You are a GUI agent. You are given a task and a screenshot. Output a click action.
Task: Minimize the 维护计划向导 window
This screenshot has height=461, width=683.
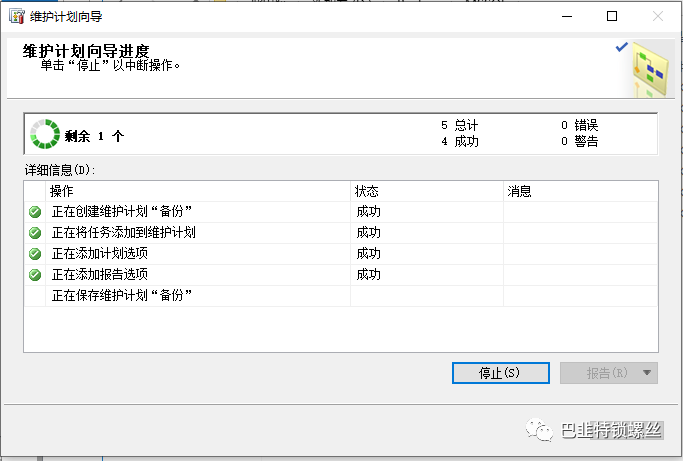(x=567, y=17)
